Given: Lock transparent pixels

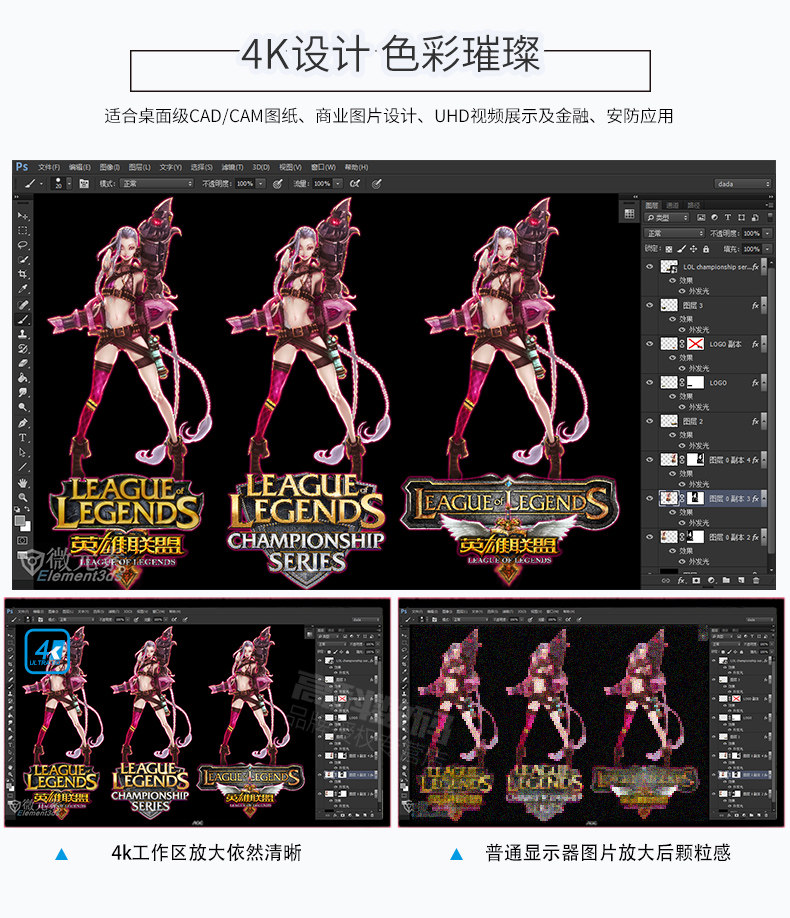Looking at the screenshot, I should [669, 249].
